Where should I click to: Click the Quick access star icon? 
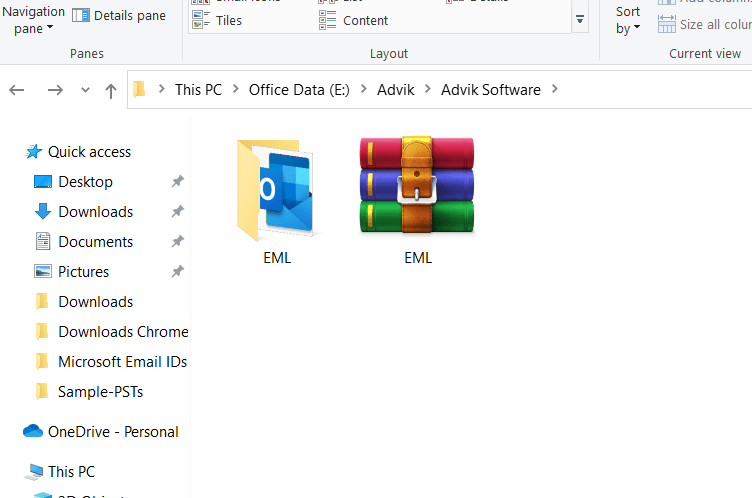(x=34, y=152)
